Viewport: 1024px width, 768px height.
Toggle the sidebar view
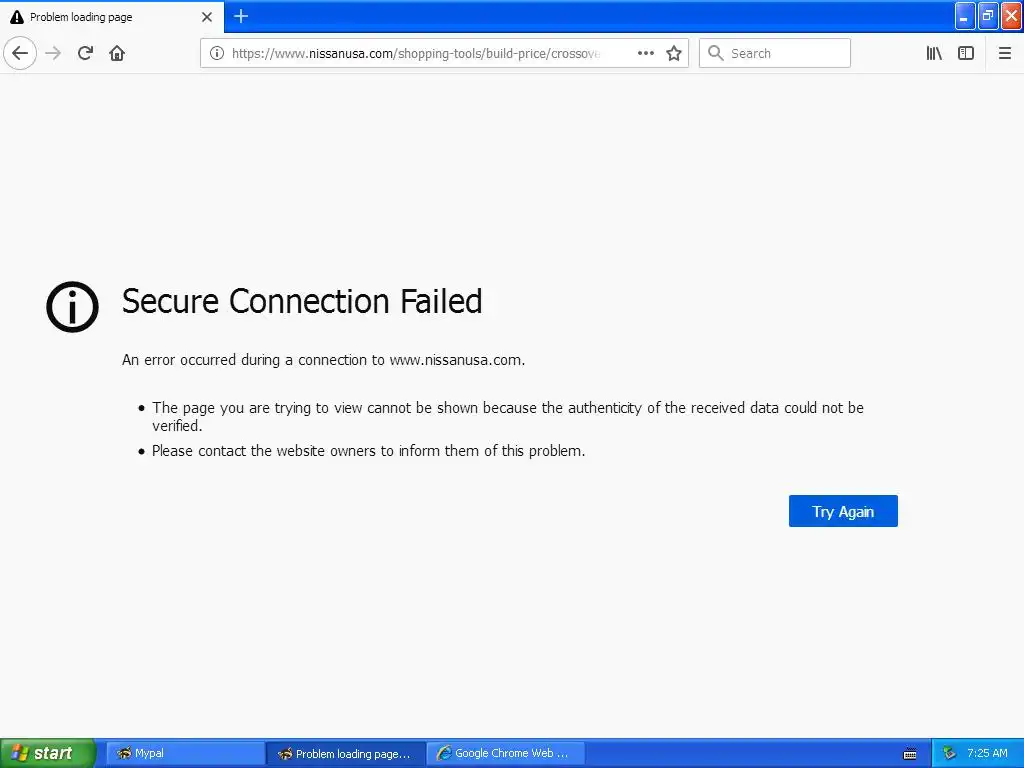coord(966,53)
